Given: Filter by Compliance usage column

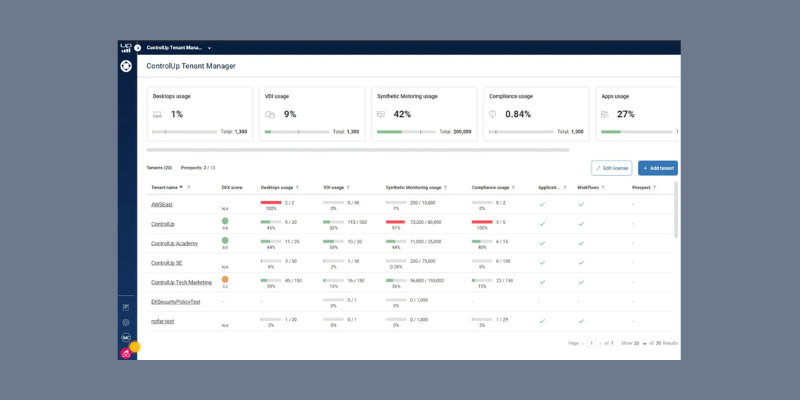Looking at the screenshot, I should [514, 187].
